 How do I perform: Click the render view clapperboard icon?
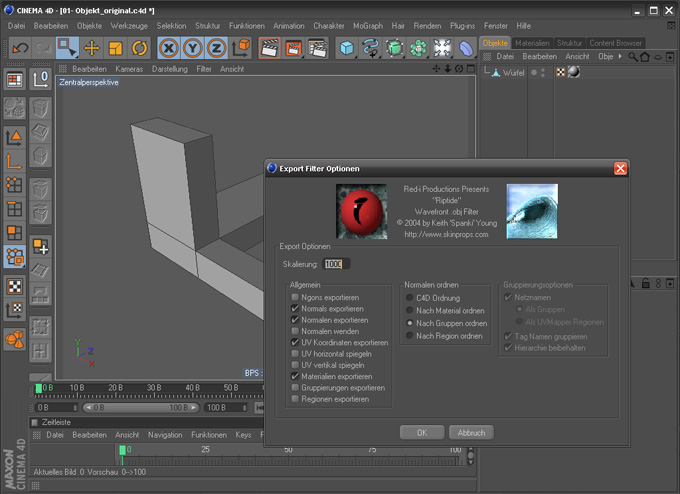point(269,47)
